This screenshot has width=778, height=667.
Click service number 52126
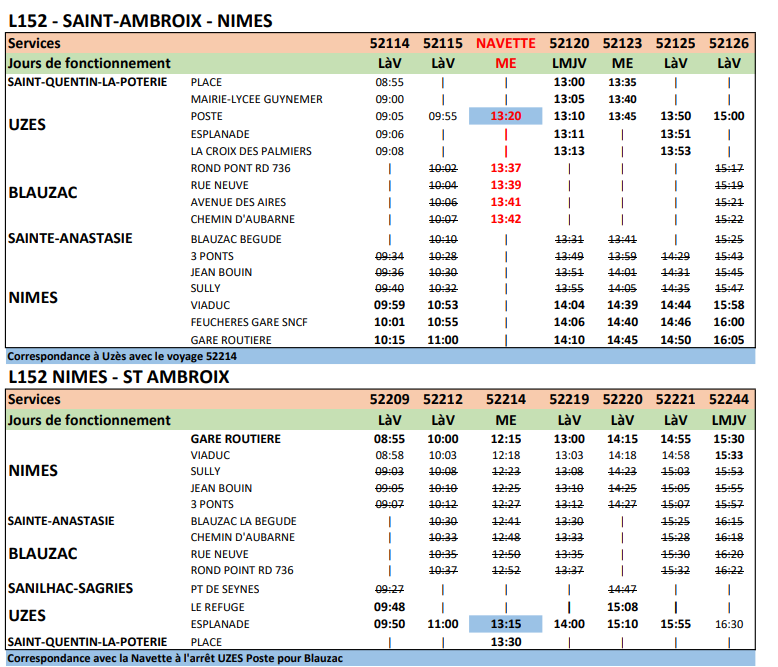coord(729,44)
